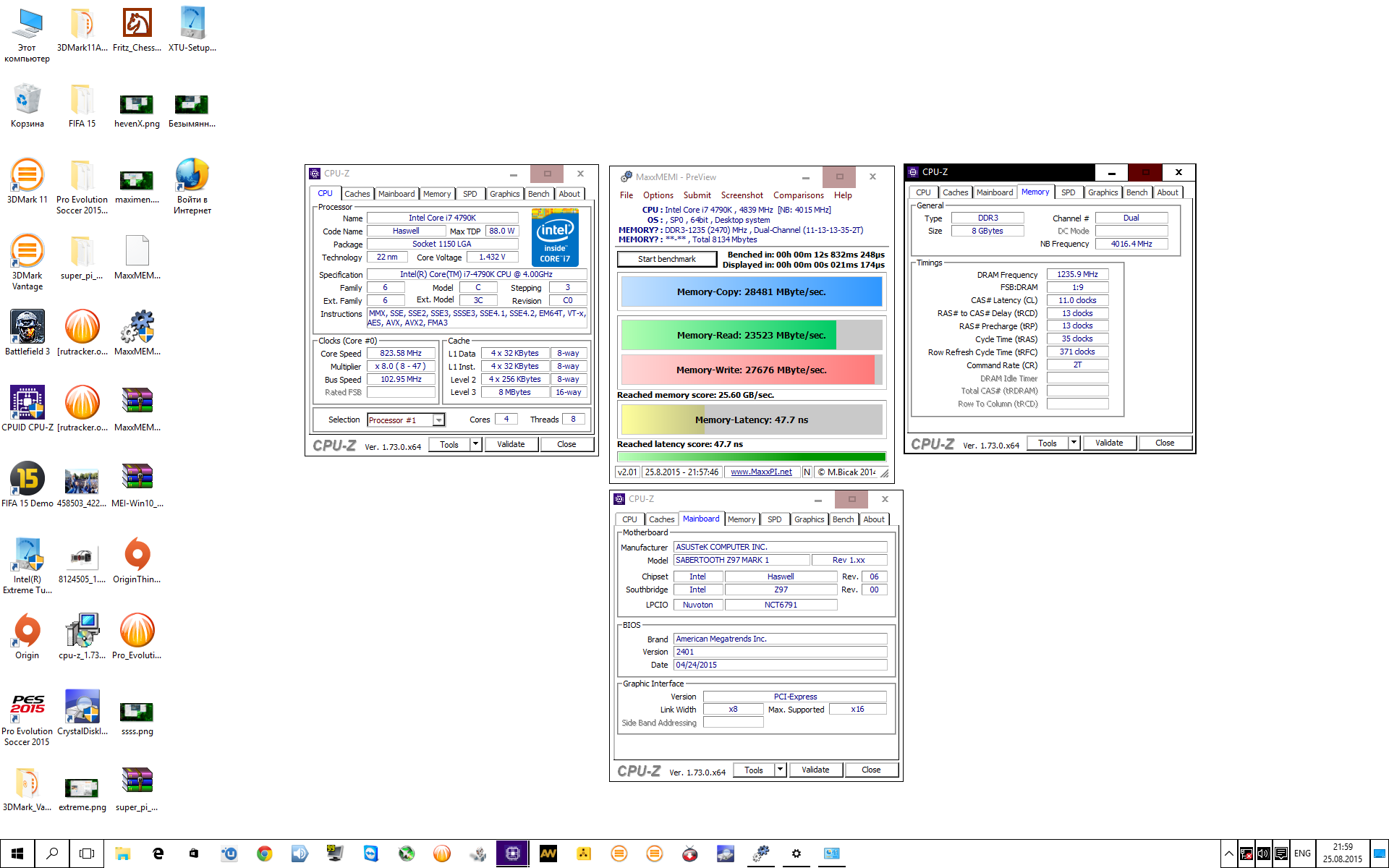The width and height of the screenshot is (1389, 868).
Task: Click Tools button in CPU-Z Mainboard window
Action: (x=754, y=770)
